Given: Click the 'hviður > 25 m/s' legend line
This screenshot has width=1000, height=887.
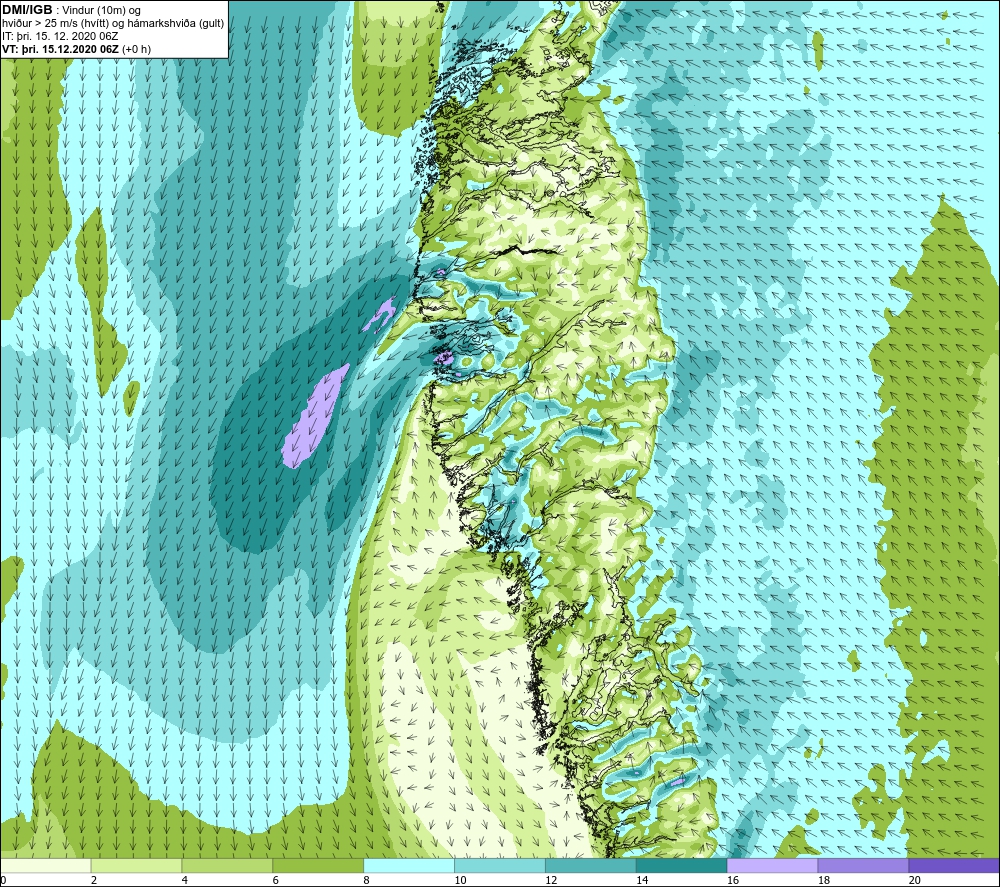Looking at the screenshot, I should pos(113,23).
